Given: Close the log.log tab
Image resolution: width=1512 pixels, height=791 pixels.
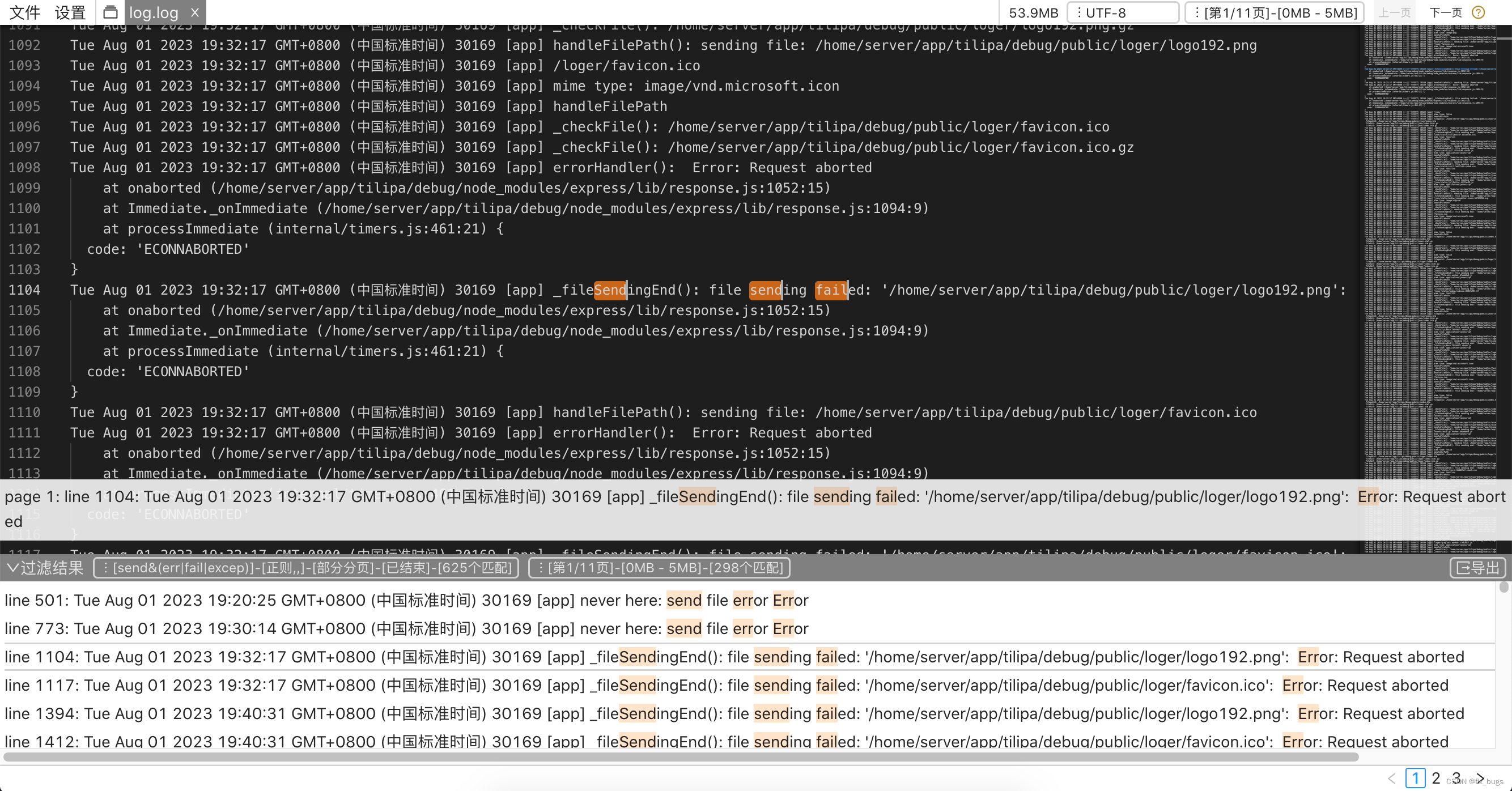Looking at the screenshot, I should tap(196, 12).
